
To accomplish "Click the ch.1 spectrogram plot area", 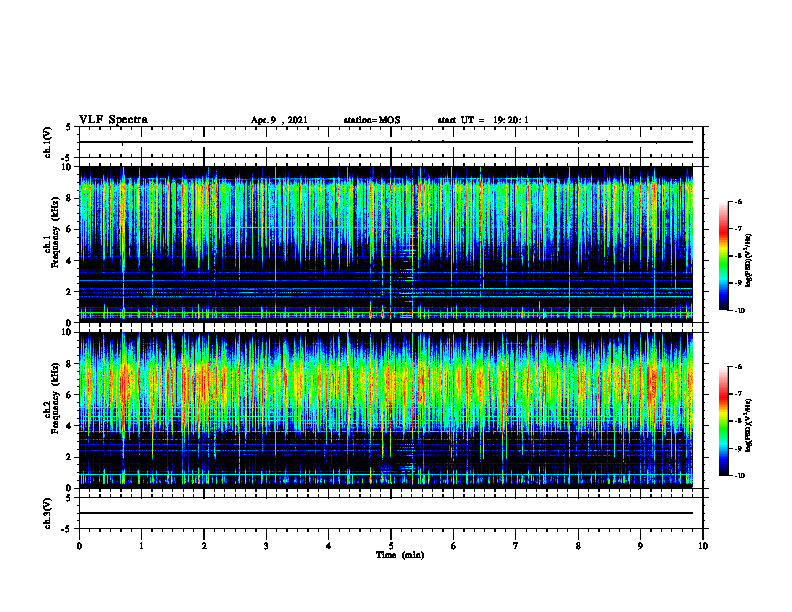I will [386, 244].
